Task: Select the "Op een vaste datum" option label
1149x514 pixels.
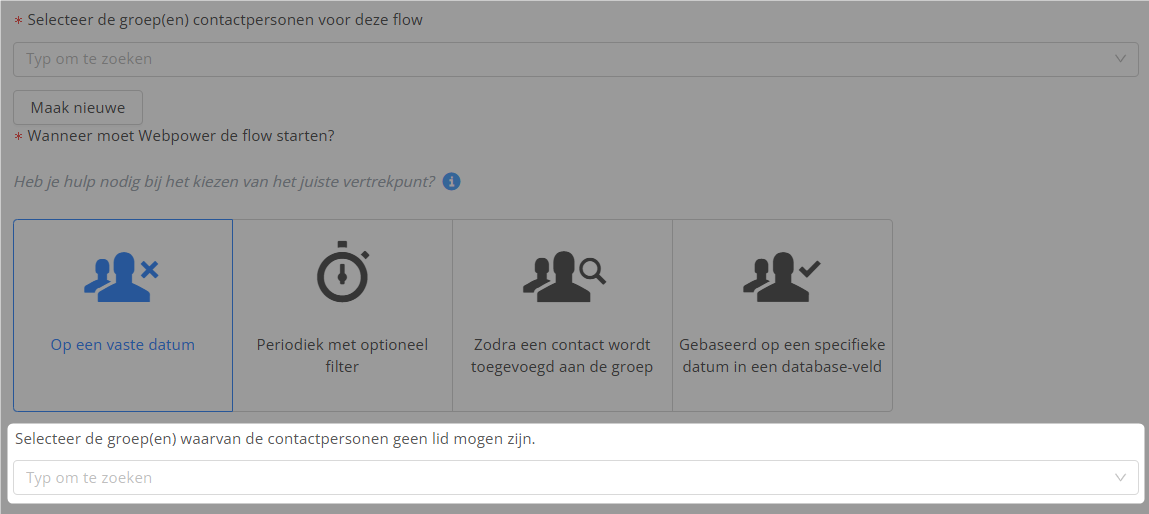Action: tap(123, 345)
